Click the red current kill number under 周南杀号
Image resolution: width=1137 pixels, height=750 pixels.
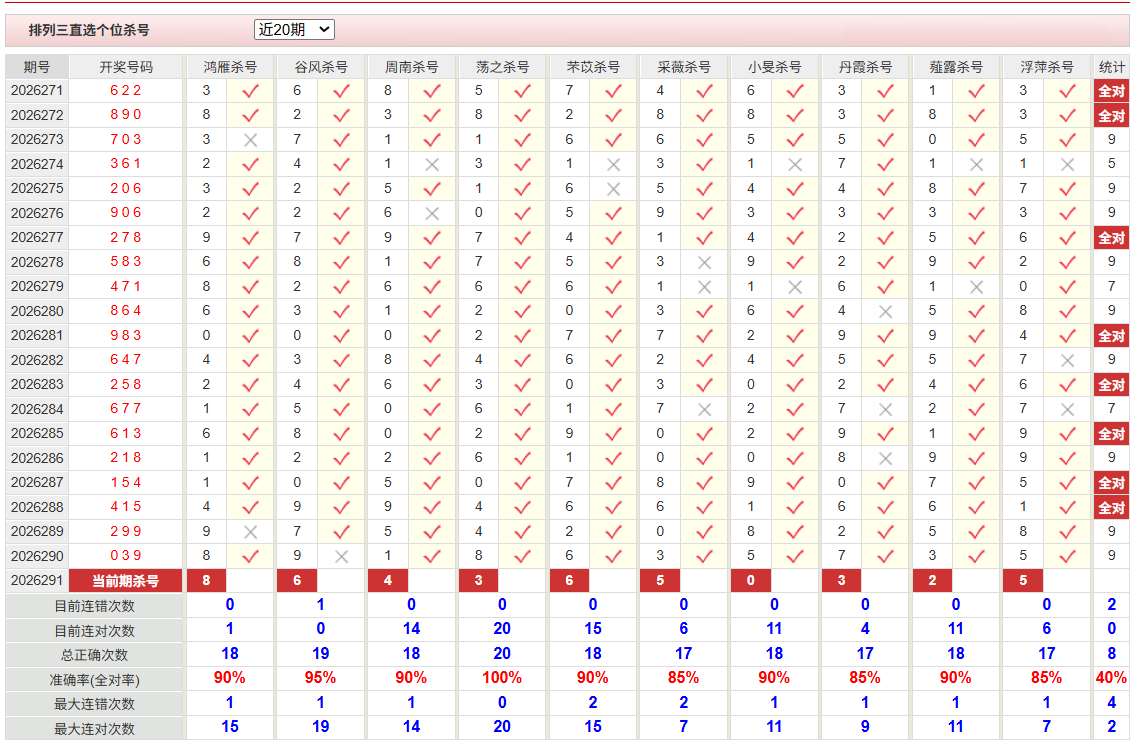pos(388,581)
